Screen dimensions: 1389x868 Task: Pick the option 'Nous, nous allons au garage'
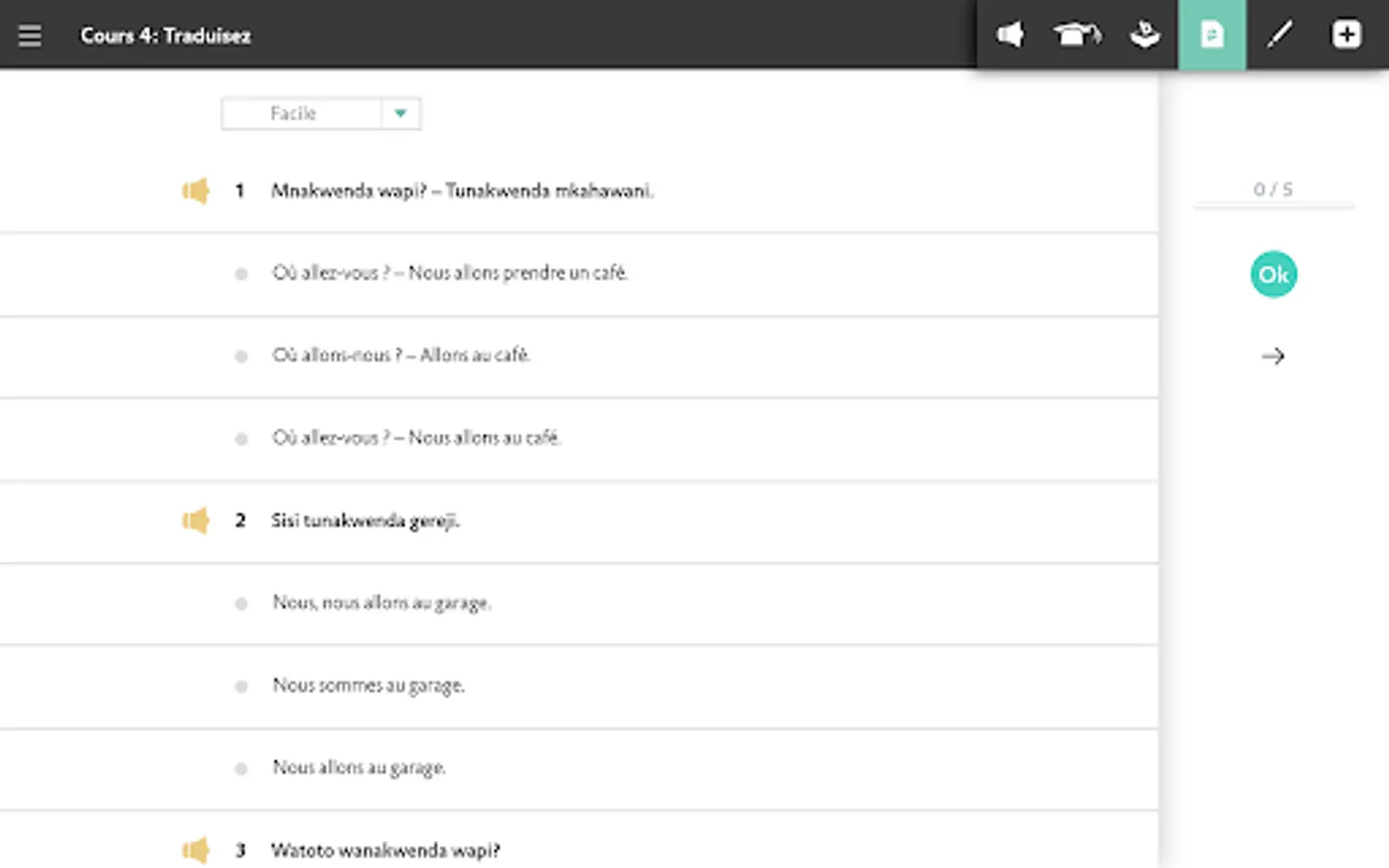tap(382, 604)
